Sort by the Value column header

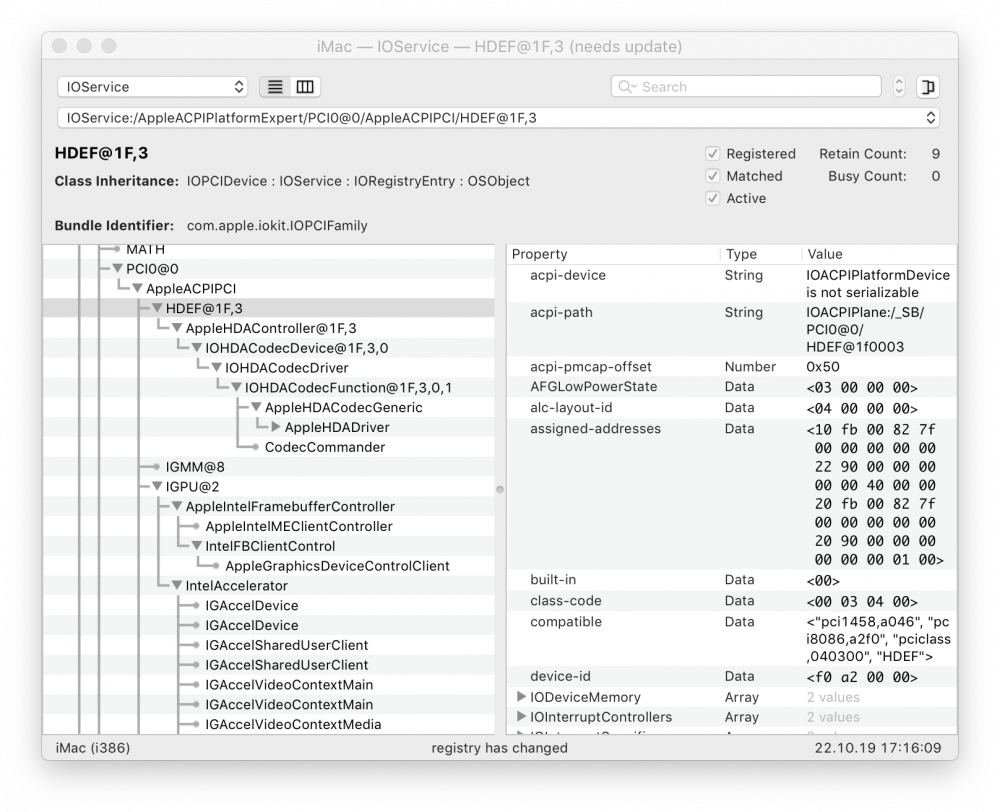point(879,254)
